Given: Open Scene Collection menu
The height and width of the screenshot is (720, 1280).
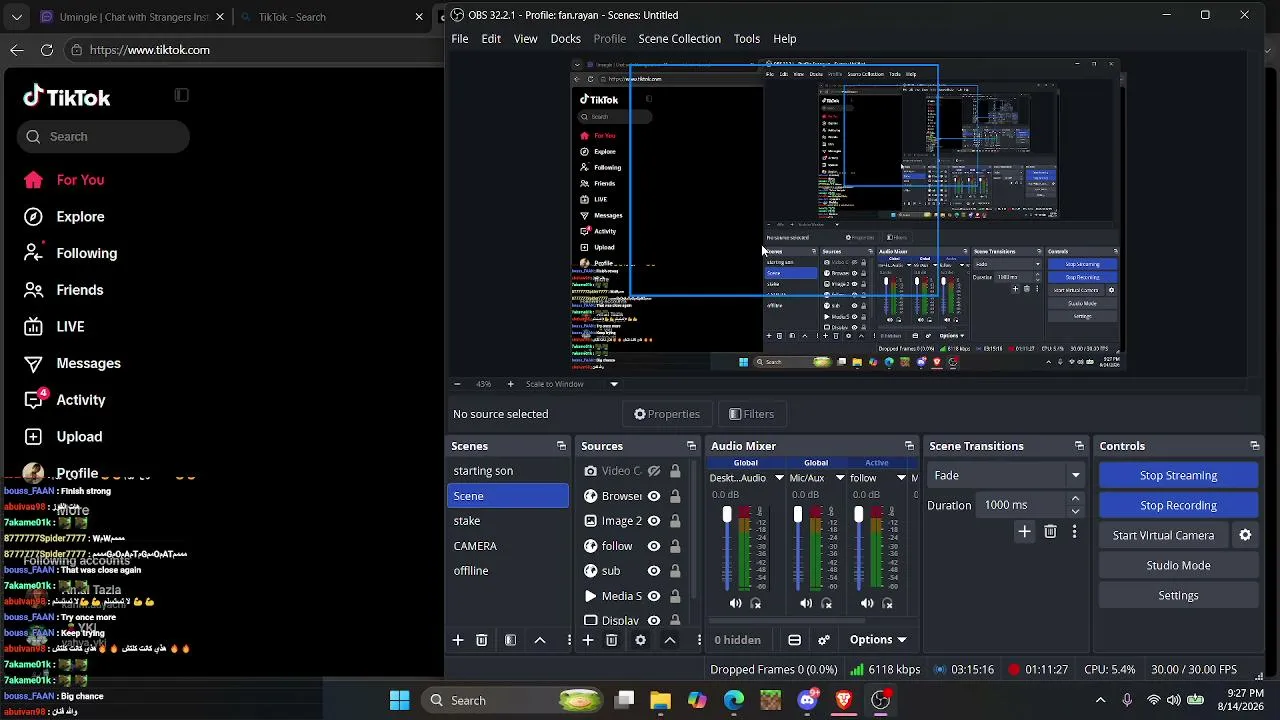Looking at the screenshot, I should click(x=679, y=39).
